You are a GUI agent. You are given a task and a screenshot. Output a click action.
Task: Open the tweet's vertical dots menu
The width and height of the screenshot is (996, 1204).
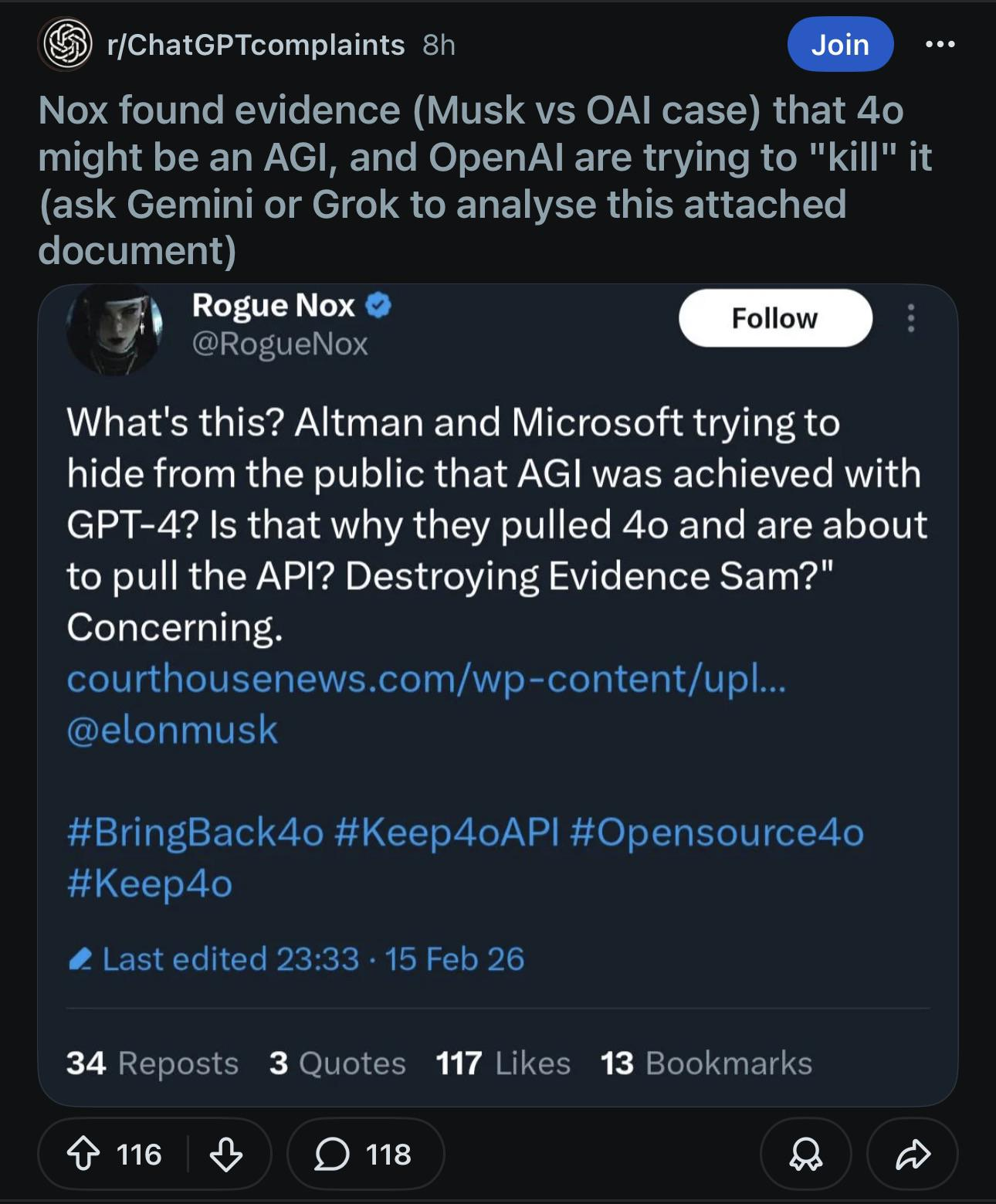[x=911, y=318]
